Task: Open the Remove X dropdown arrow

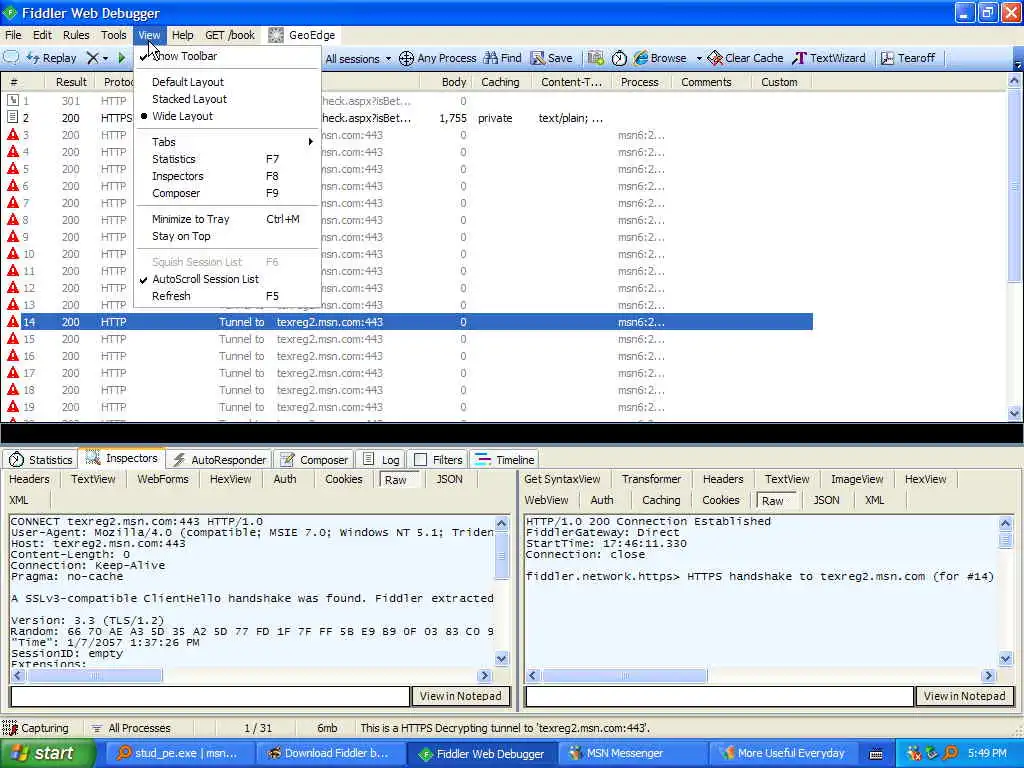Action: click(x=105, y=59)
